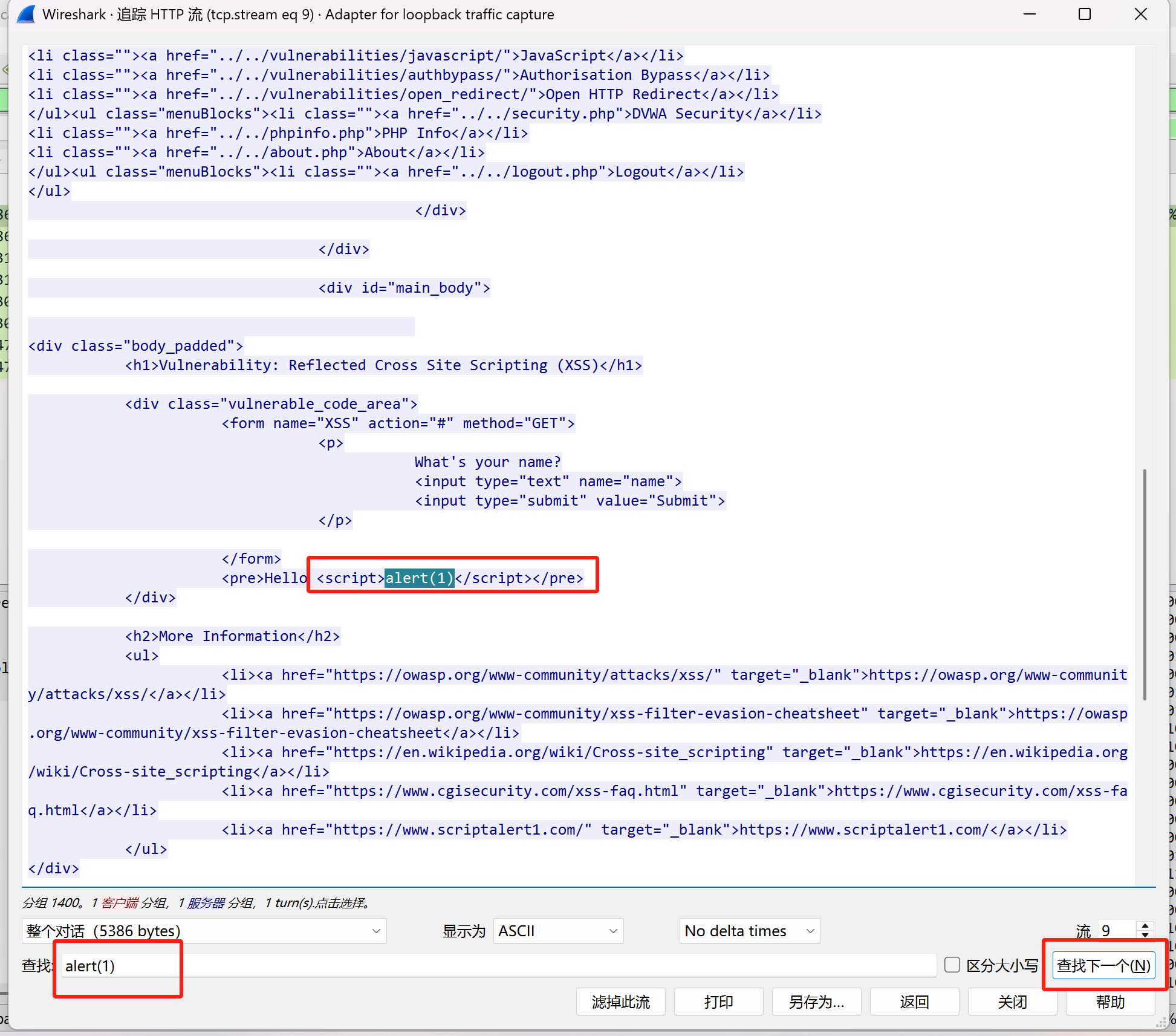This screenshot has width=1176, height=1036.
Task: Maximize the stream dialog window
Action: pos(1085,14)
